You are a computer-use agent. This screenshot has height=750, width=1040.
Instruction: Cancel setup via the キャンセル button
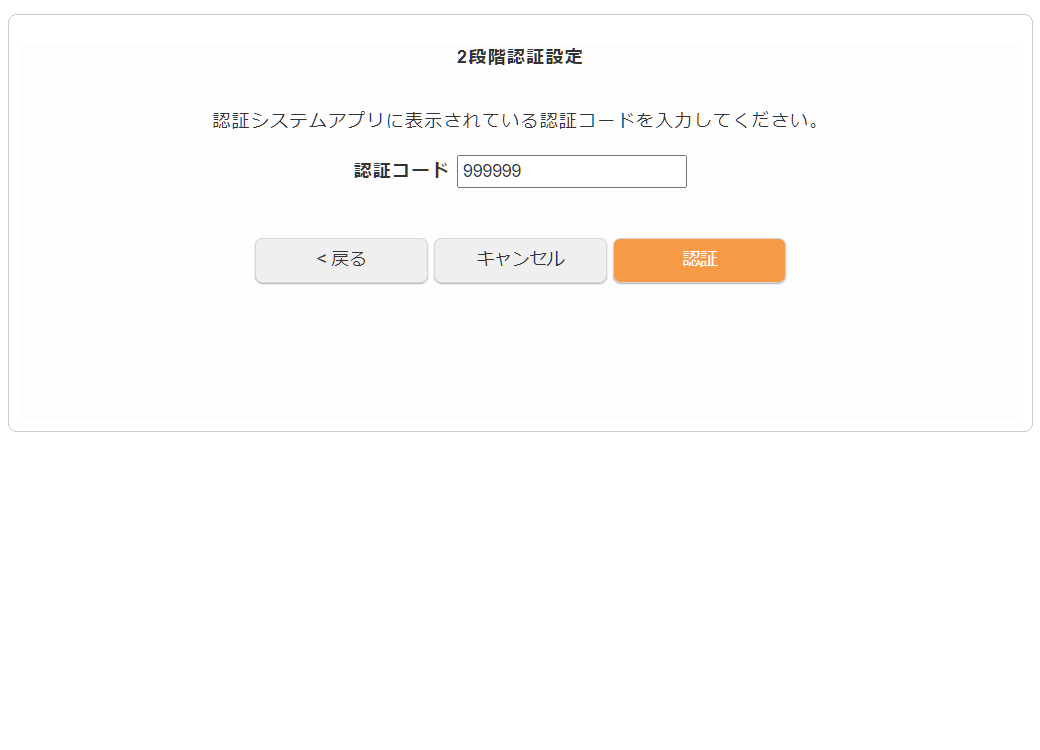(x=520, y=261)
